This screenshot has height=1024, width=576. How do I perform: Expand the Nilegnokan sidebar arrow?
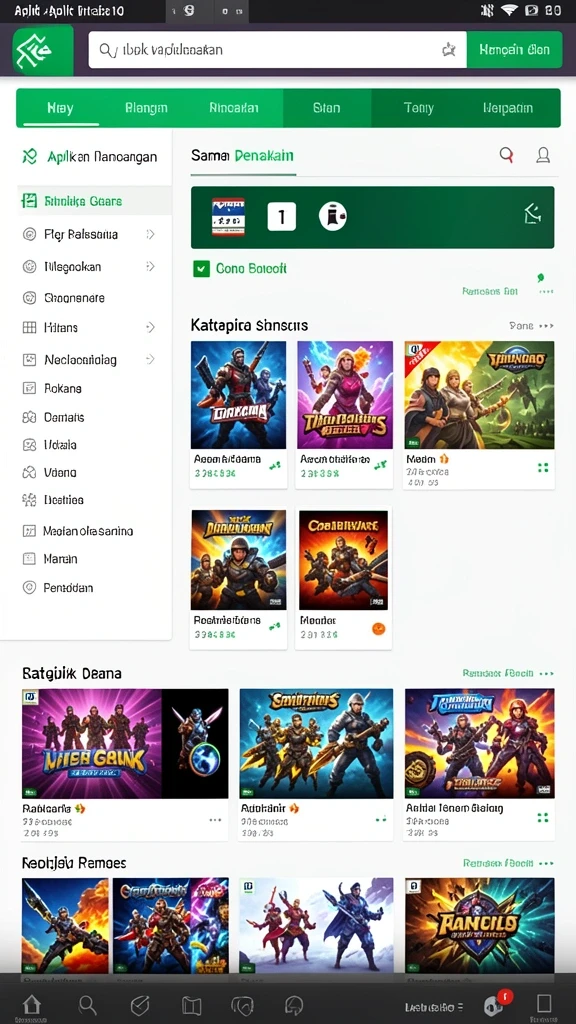[150, 266]
